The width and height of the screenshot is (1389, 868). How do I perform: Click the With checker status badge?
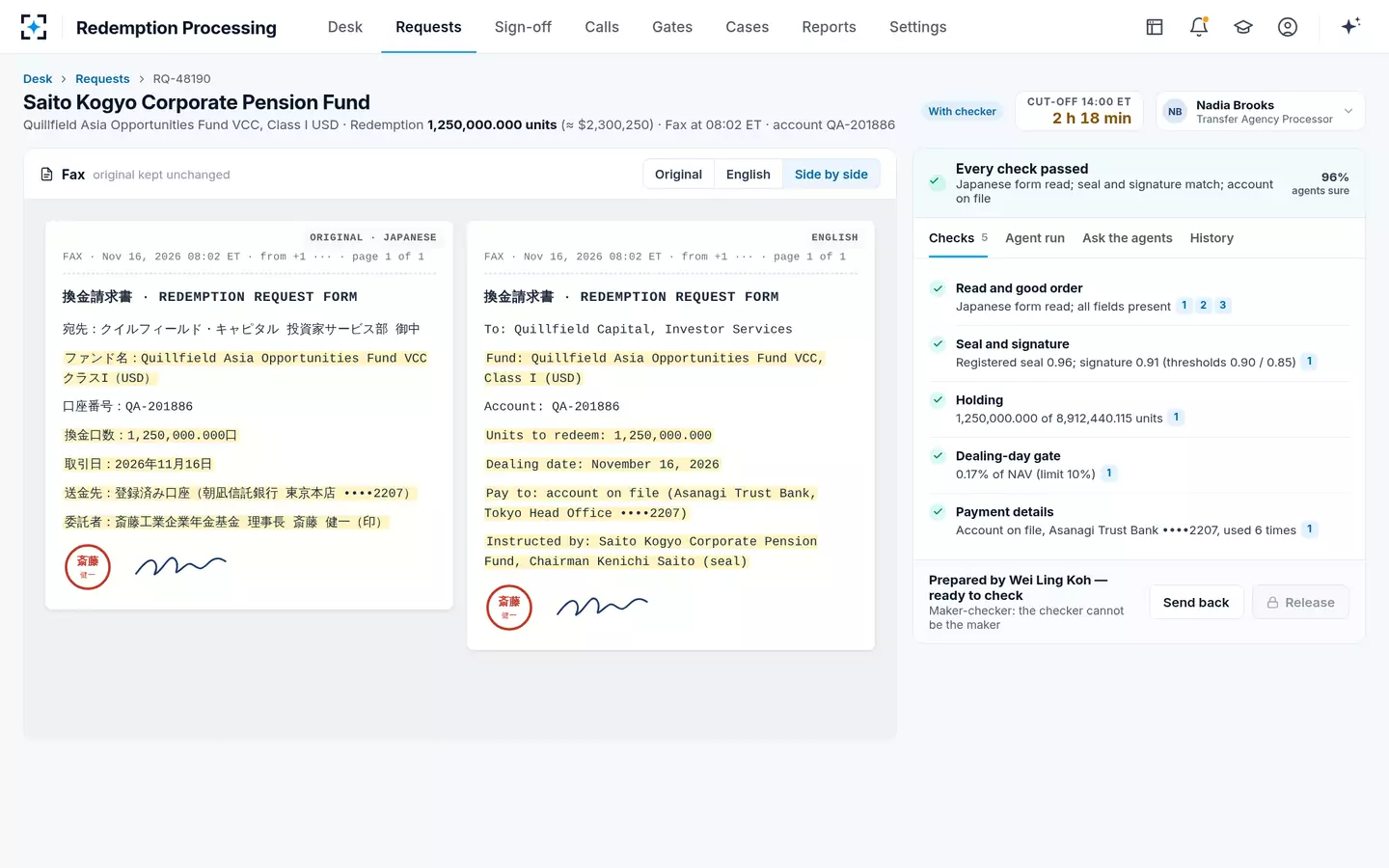(962, 112)
